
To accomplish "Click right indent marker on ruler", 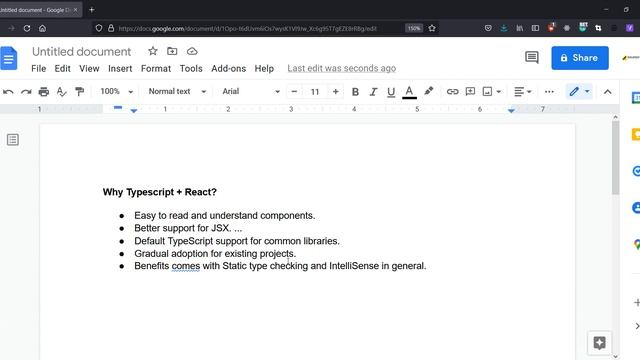I will 511,111.
